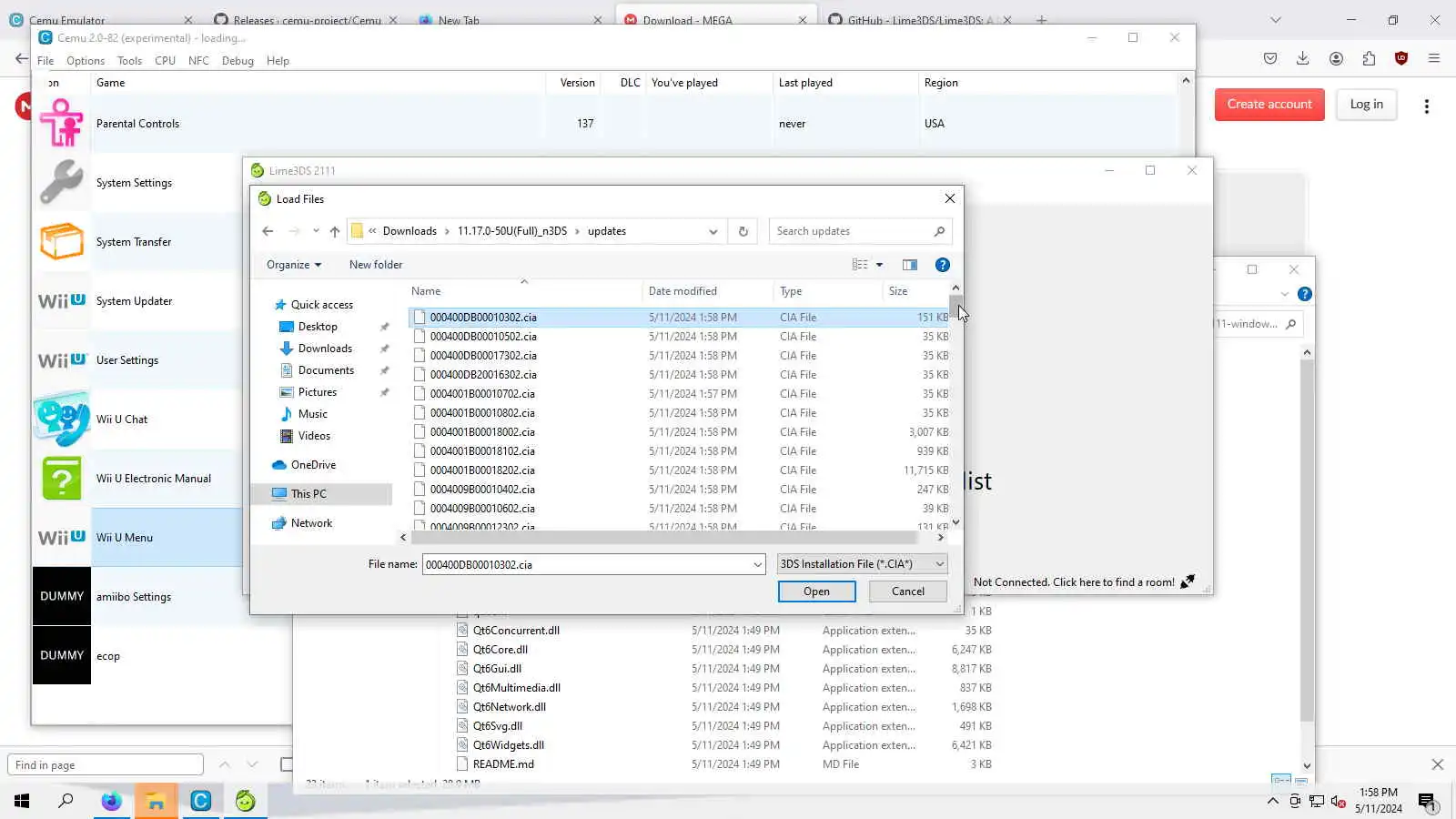The width and height of the screenshot is (1456, 819).
Task: Click Log in on MEGA page
Action: coord(1366,105)
